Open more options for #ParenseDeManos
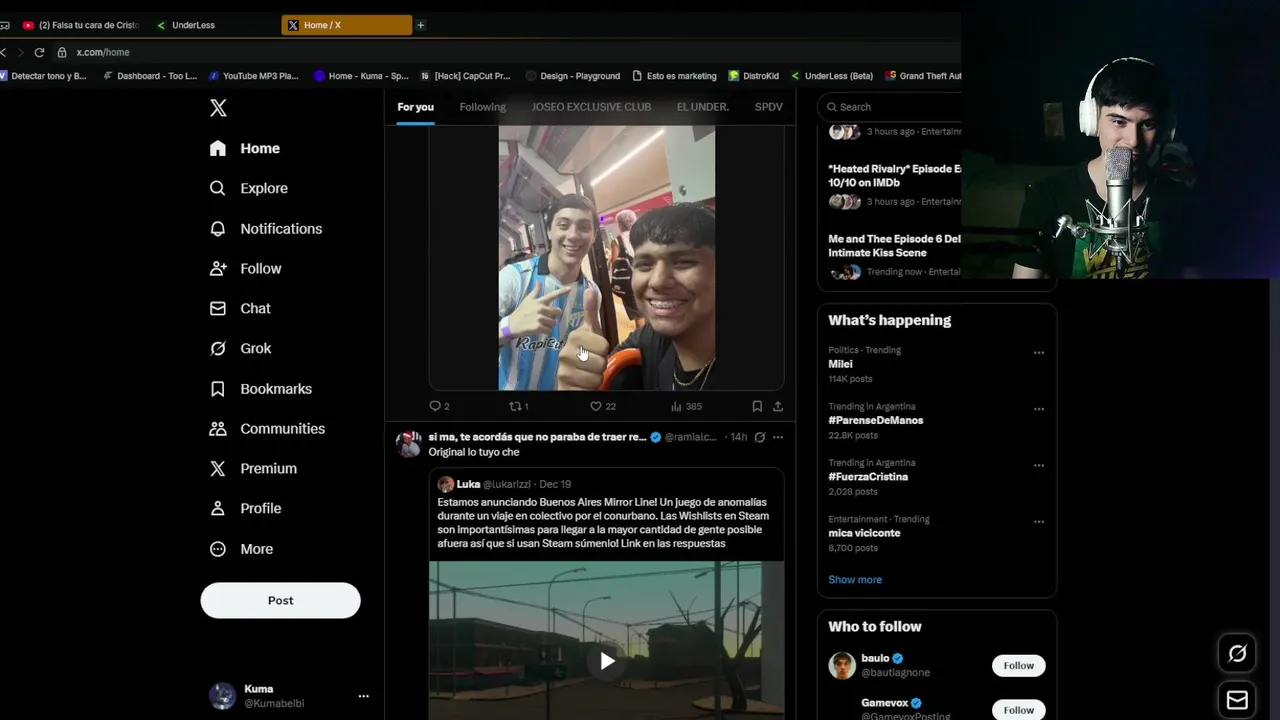This screenshot has height=720, width=1280. 1039,409
